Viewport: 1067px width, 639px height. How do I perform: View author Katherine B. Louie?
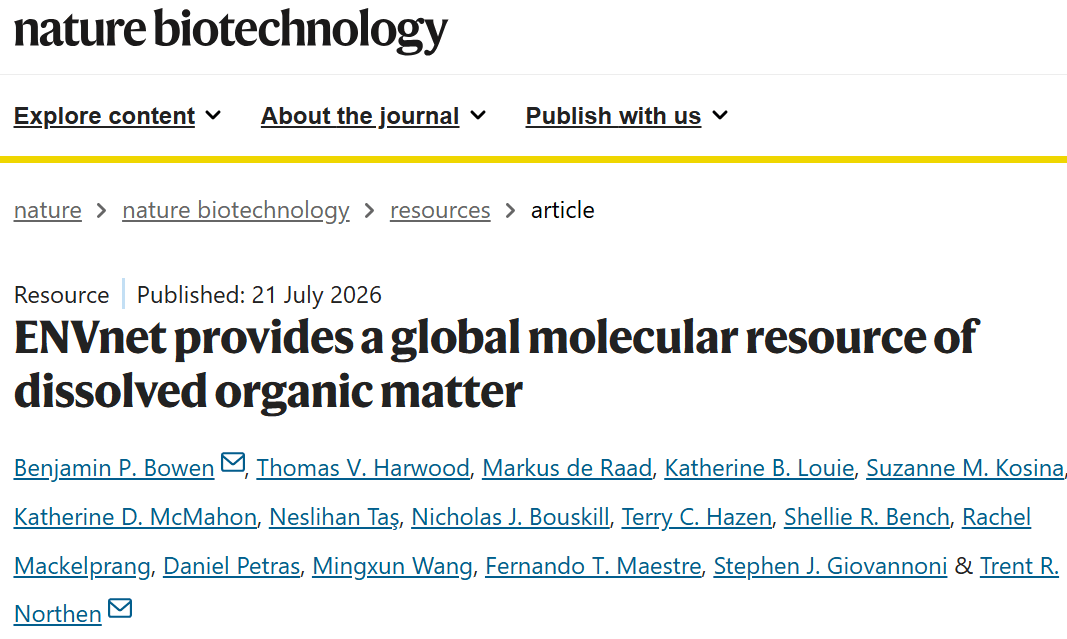click(x=759, y=468)
